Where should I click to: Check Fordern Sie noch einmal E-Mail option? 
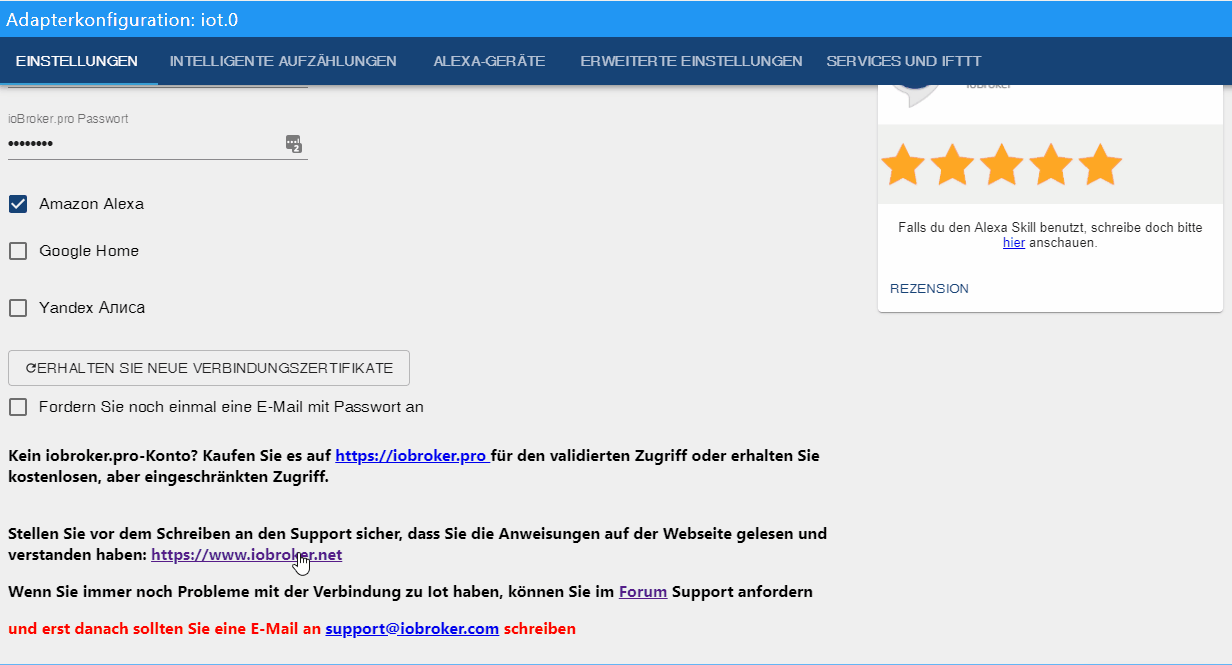tap(18, 407)
